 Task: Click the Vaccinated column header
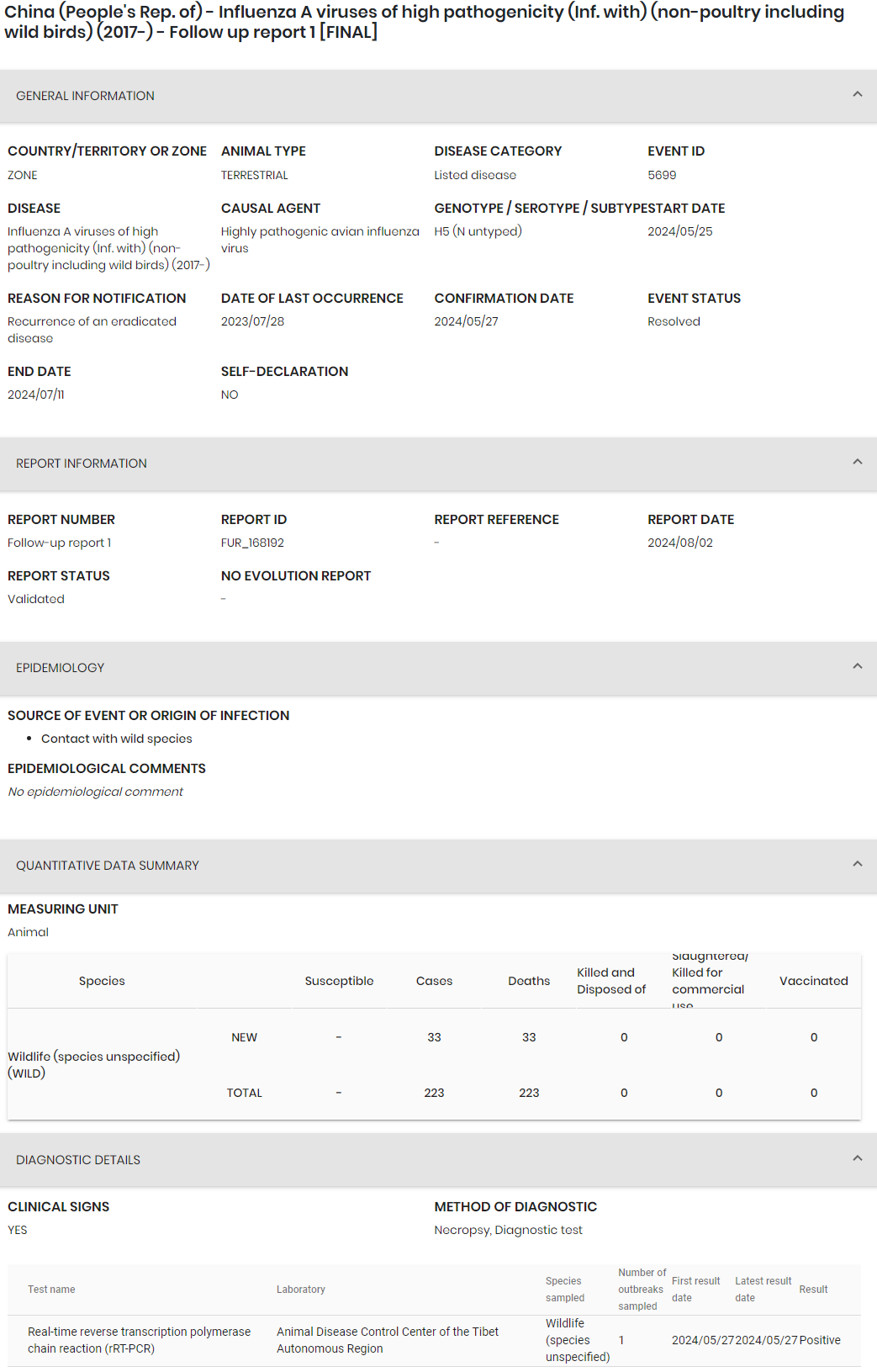tap(813, 981)
